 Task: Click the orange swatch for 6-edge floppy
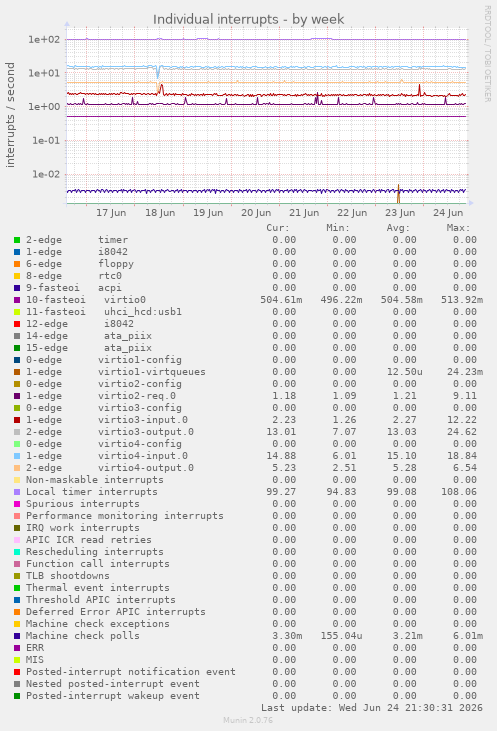pyautogui.click(x=17, y=264)
